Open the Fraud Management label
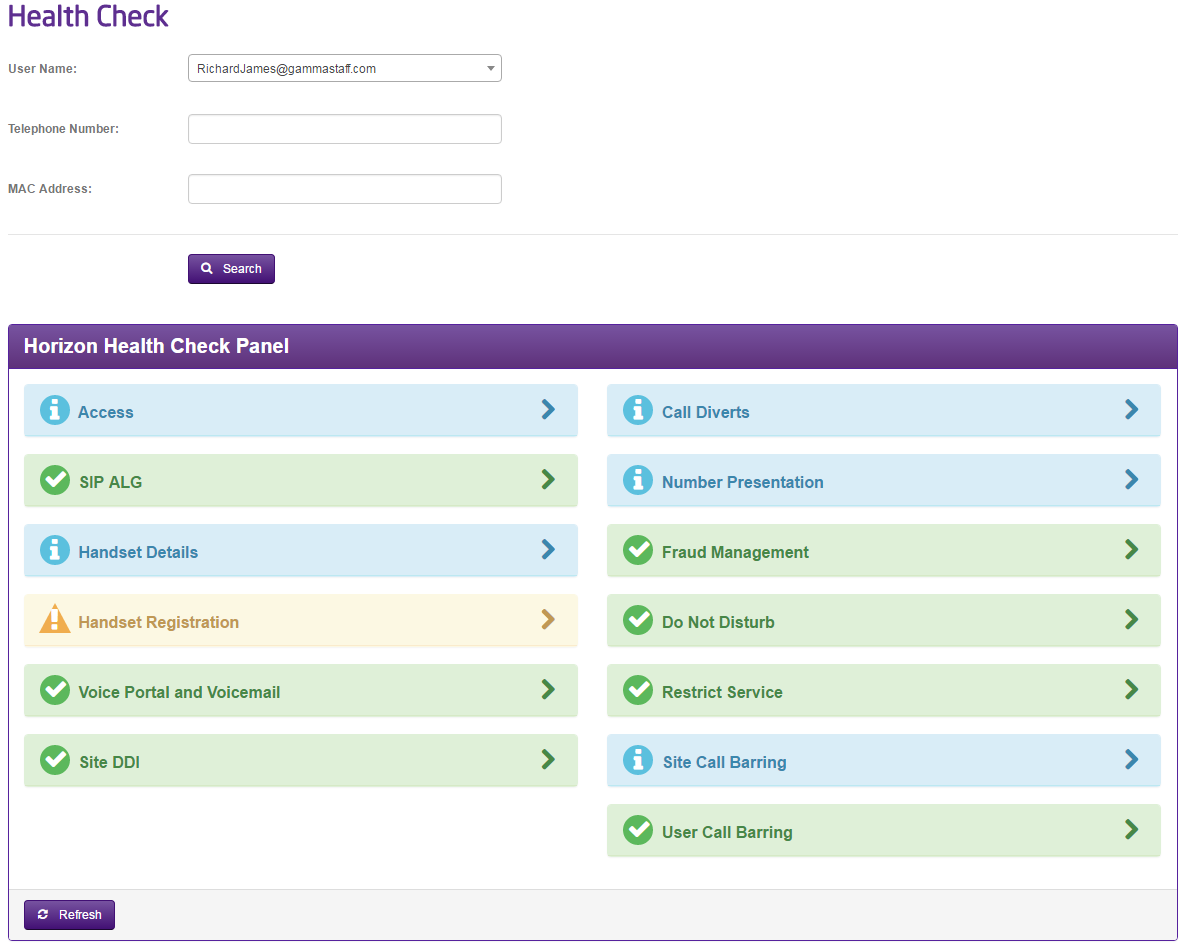The height and width of the screenshot is (952, 1180). coord(735,552)
